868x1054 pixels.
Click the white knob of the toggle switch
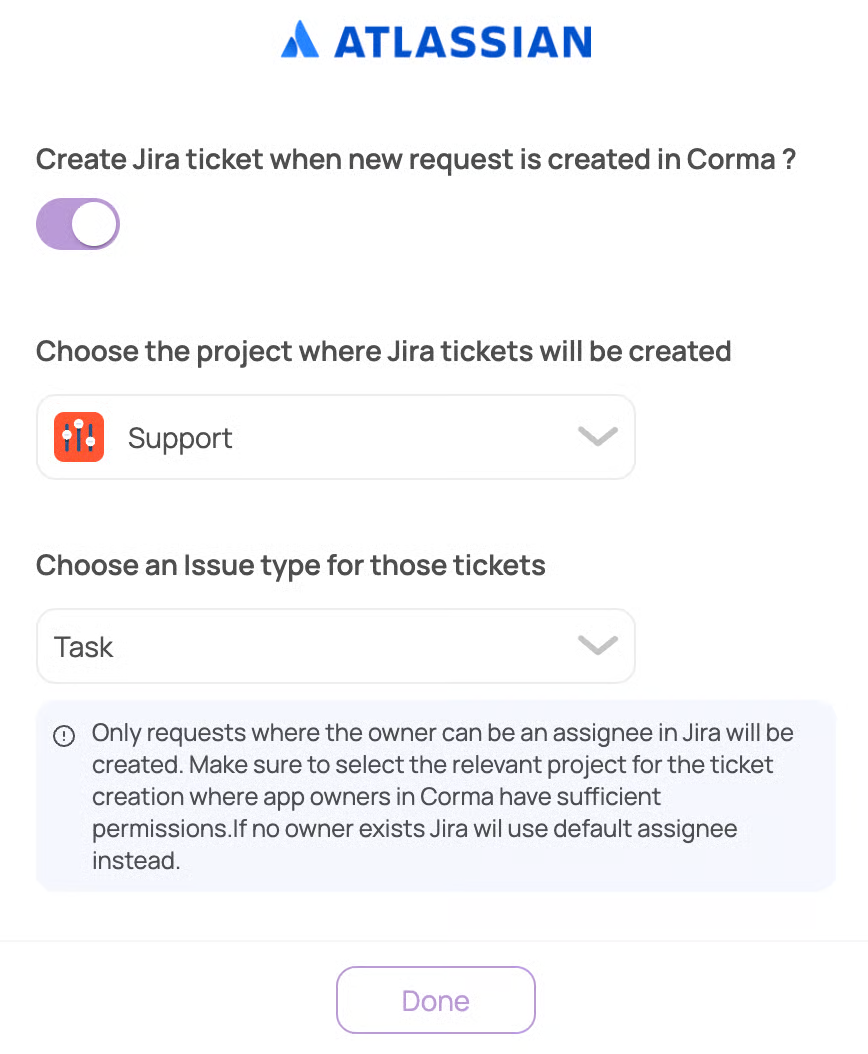pos(96,223)
